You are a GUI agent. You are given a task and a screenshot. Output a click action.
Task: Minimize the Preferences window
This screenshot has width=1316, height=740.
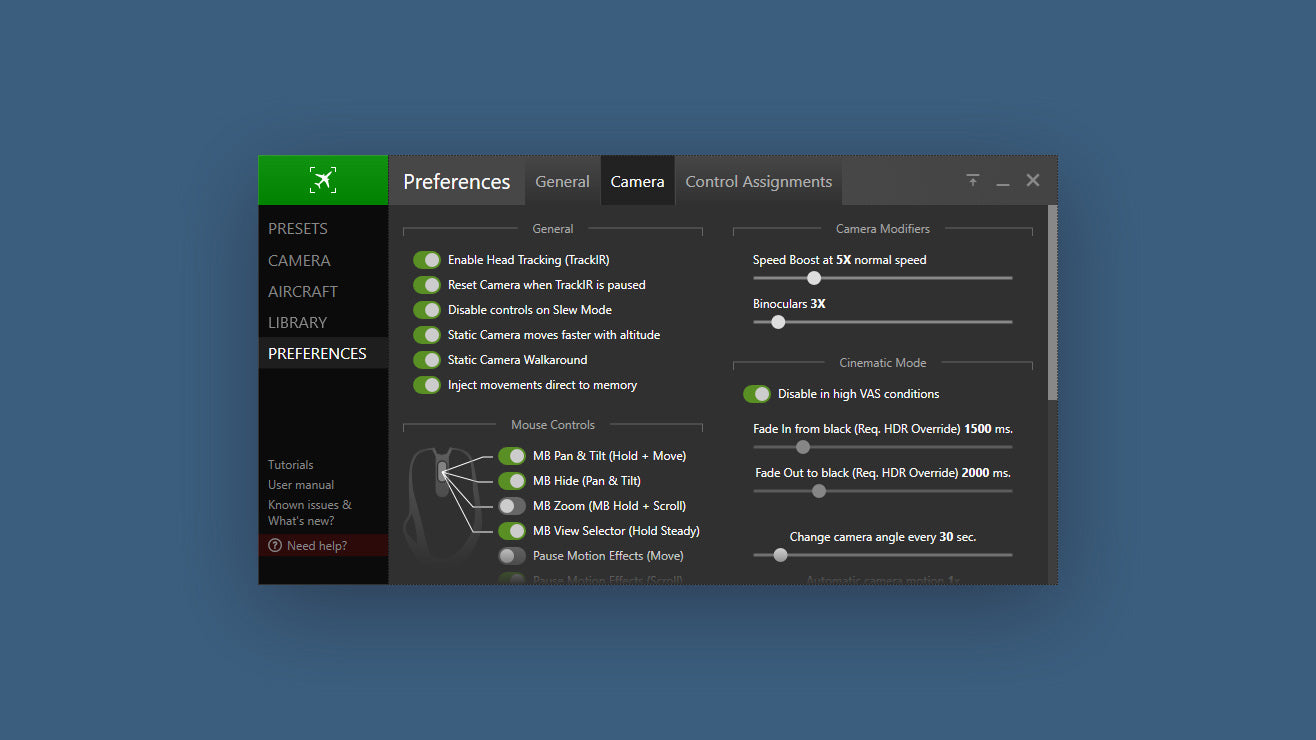click(x=1003, y=182)
